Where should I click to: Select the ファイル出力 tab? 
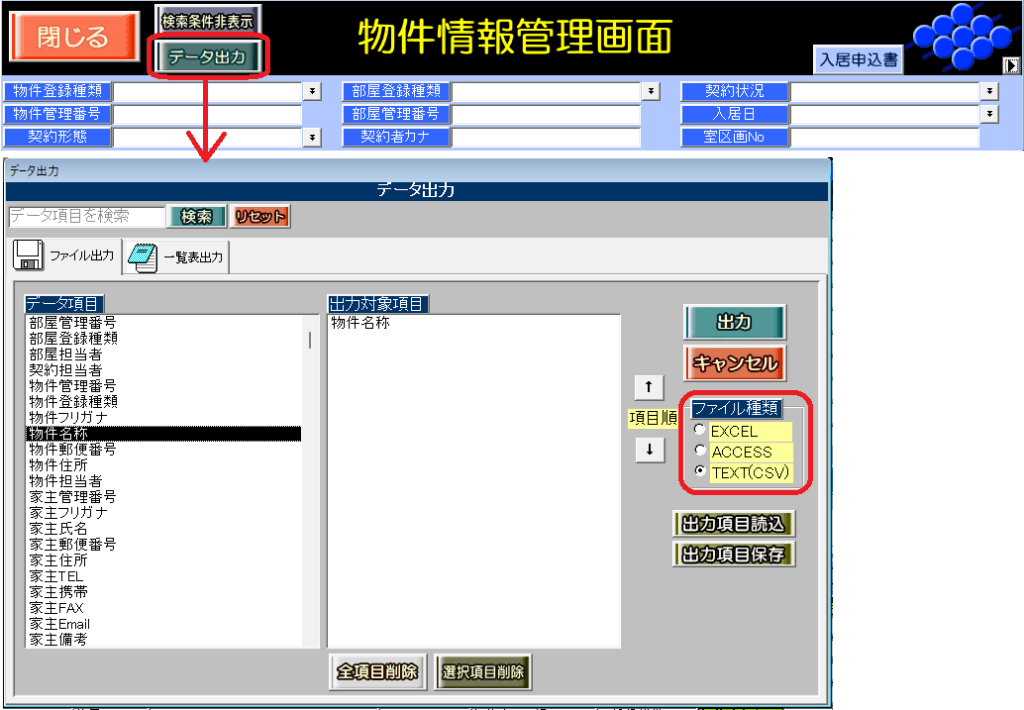point(67,256)
